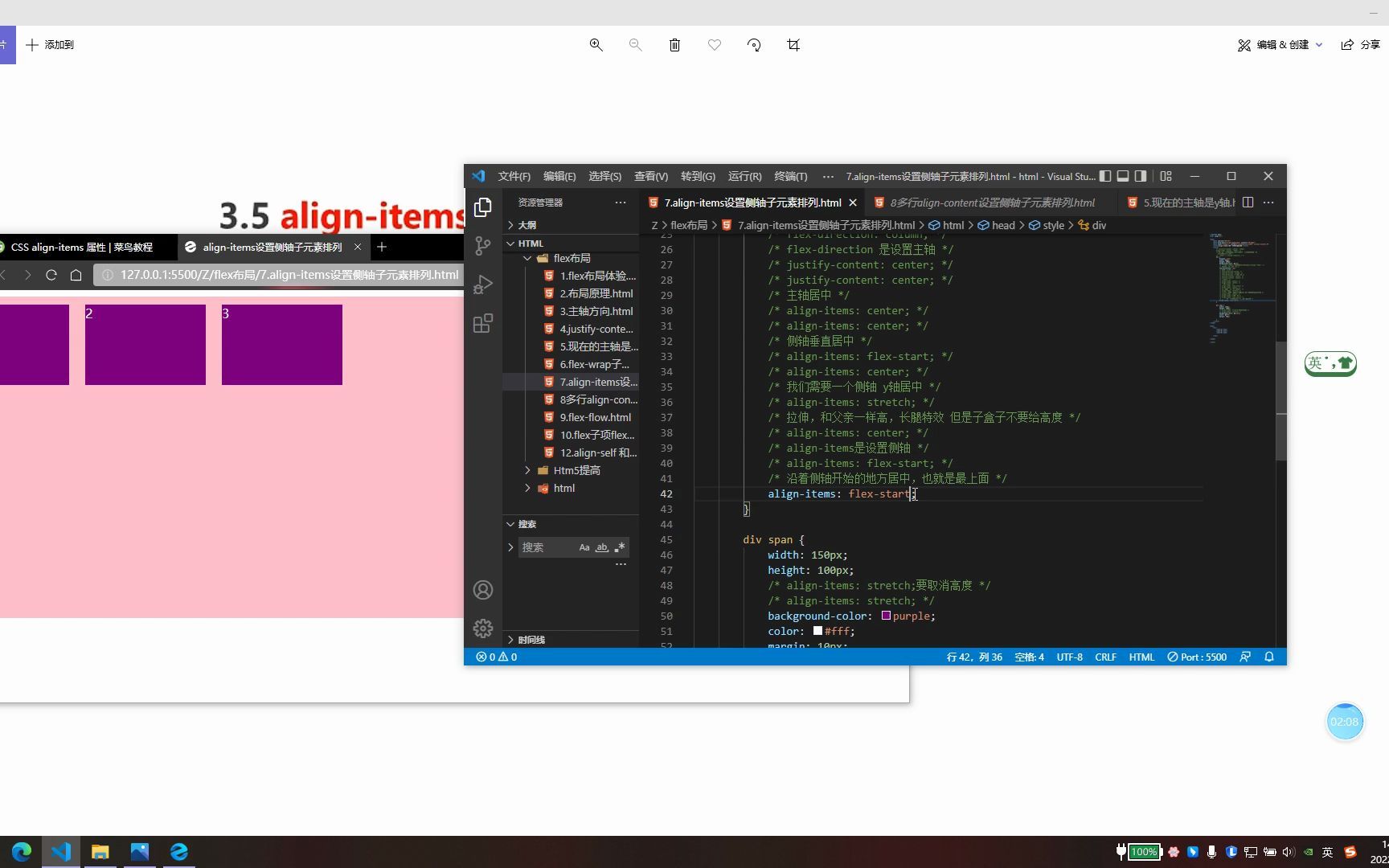Click the split editor icon
Viewport: 1389px width, 868px height.
1248,203
